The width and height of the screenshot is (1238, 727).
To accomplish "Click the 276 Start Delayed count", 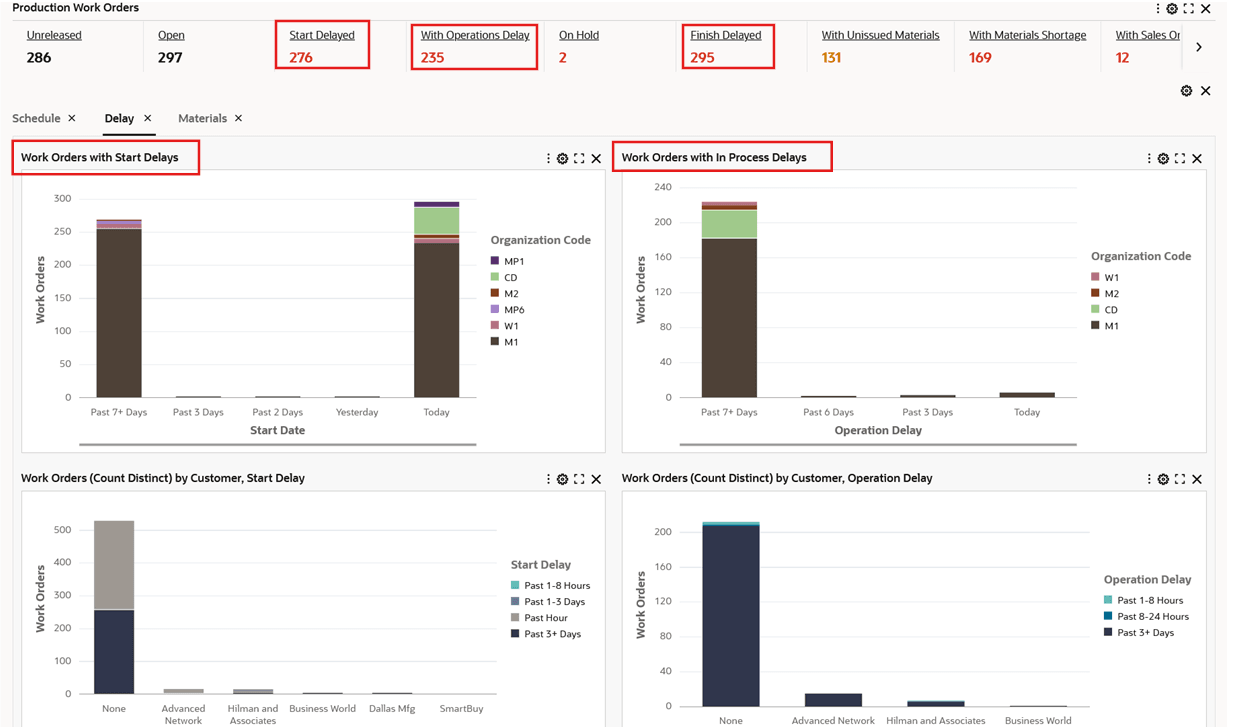I will point(301,58).
